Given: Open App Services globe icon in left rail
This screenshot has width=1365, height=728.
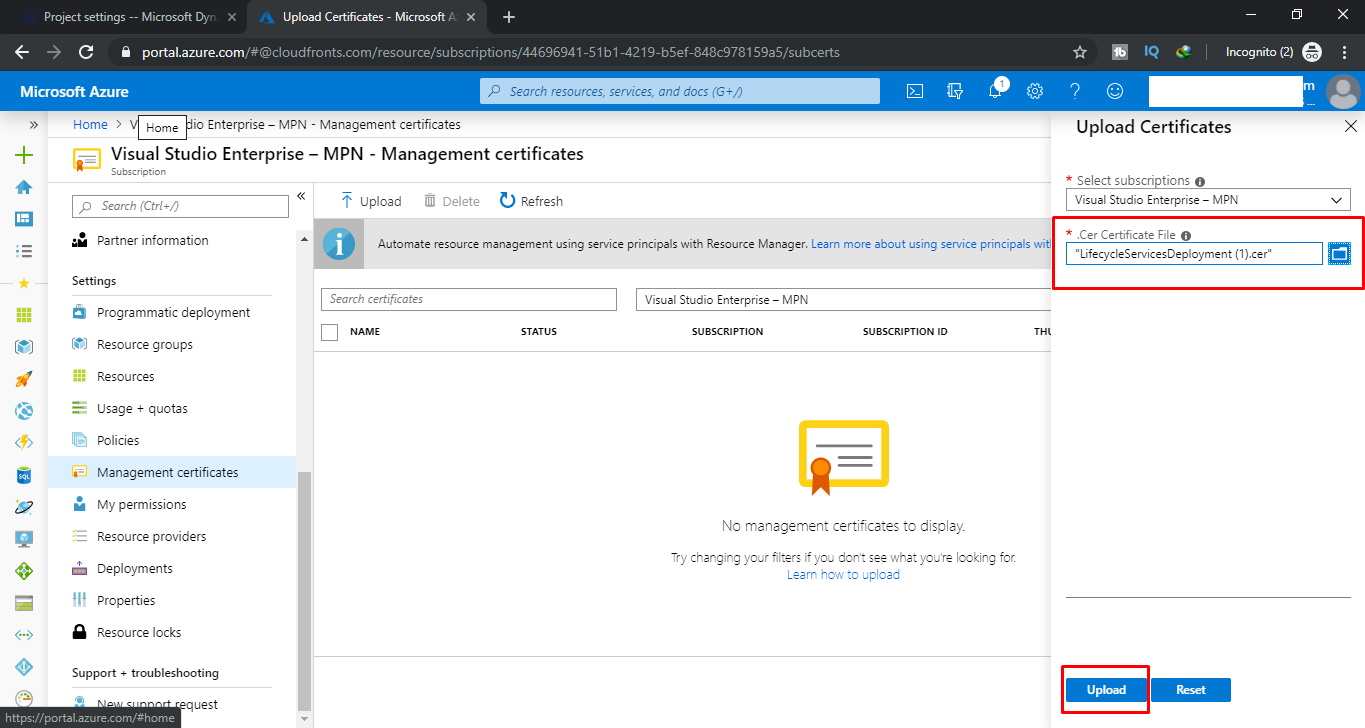Looking at the screenshot, I should pyautogui.click(x=24, y=411).
